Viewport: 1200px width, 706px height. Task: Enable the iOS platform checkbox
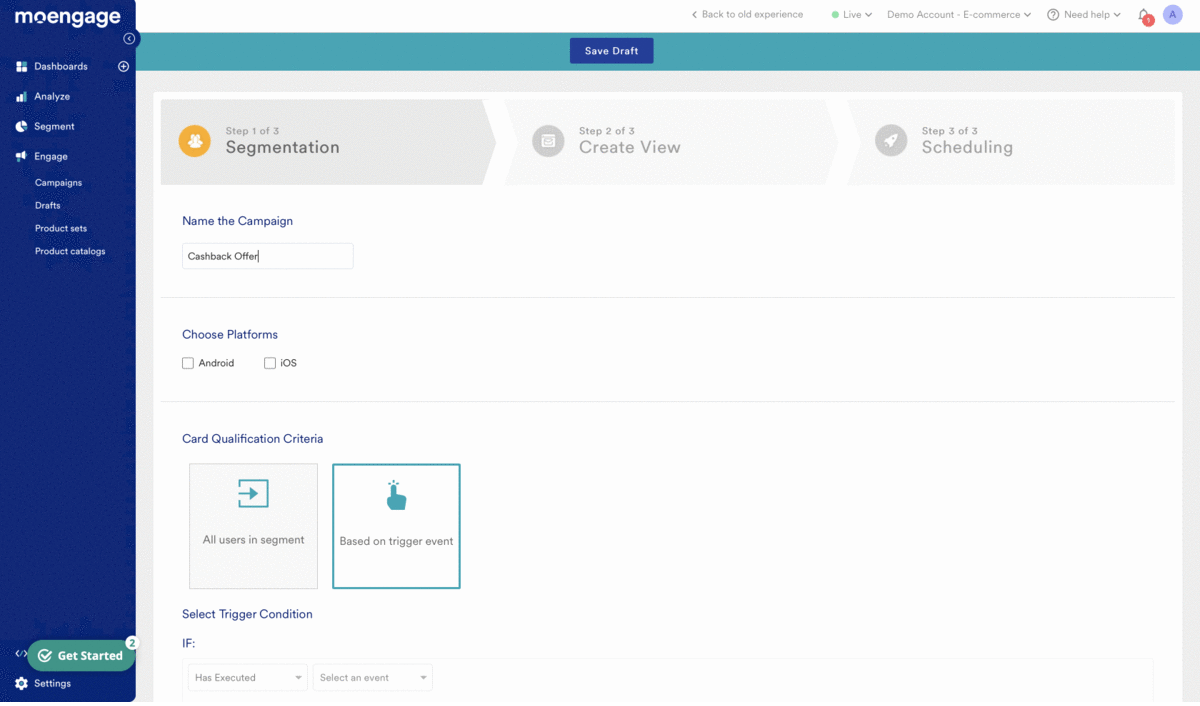tap(270, 364)
